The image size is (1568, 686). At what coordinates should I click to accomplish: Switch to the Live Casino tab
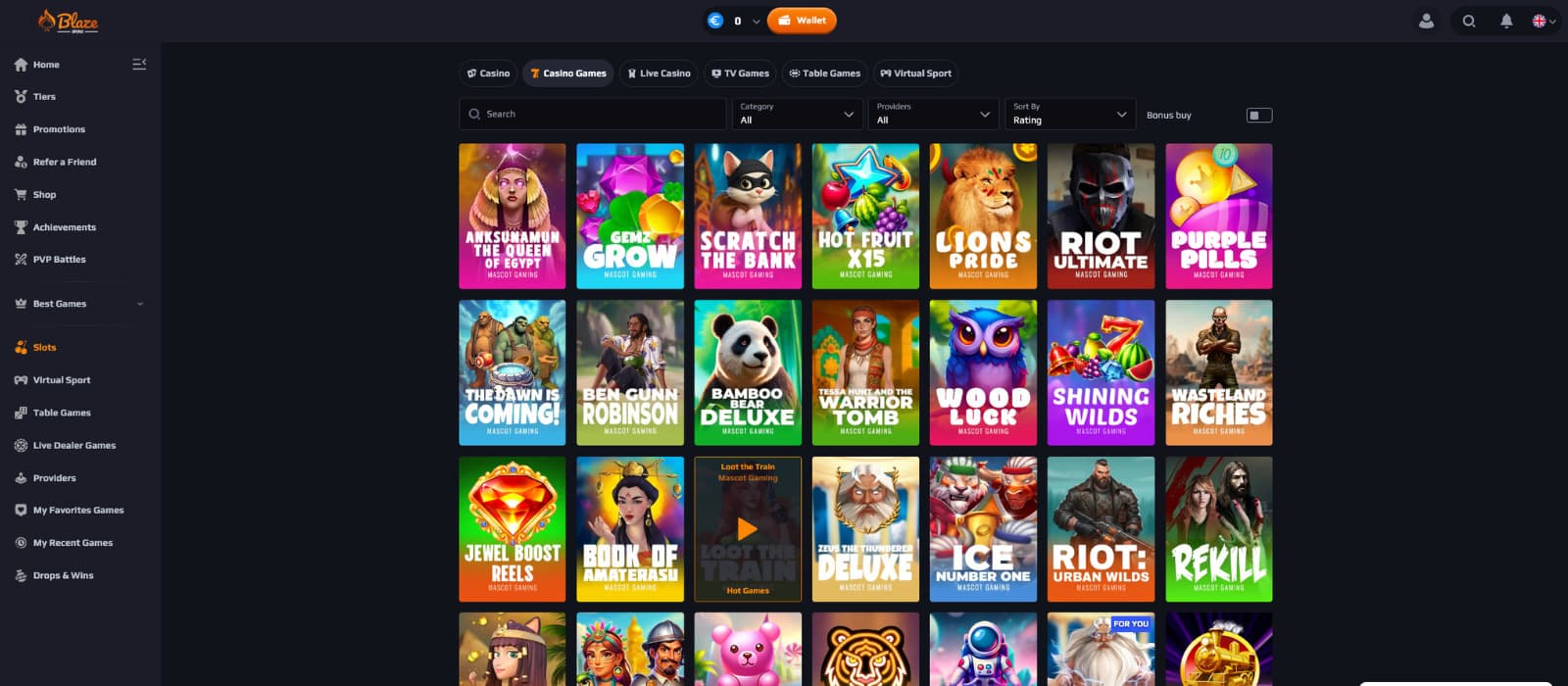(x=659, y=73)
